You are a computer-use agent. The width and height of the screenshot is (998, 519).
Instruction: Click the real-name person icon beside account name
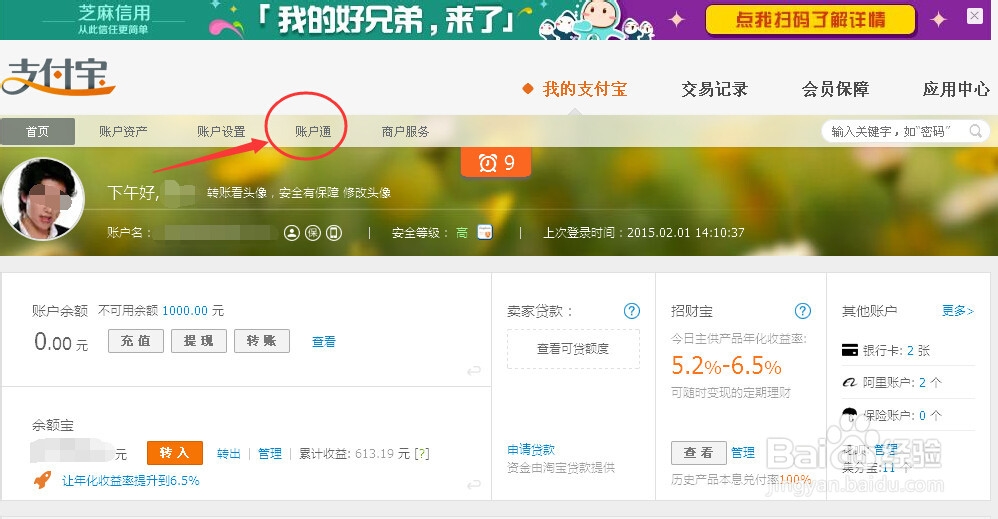(x=292, y=233)
